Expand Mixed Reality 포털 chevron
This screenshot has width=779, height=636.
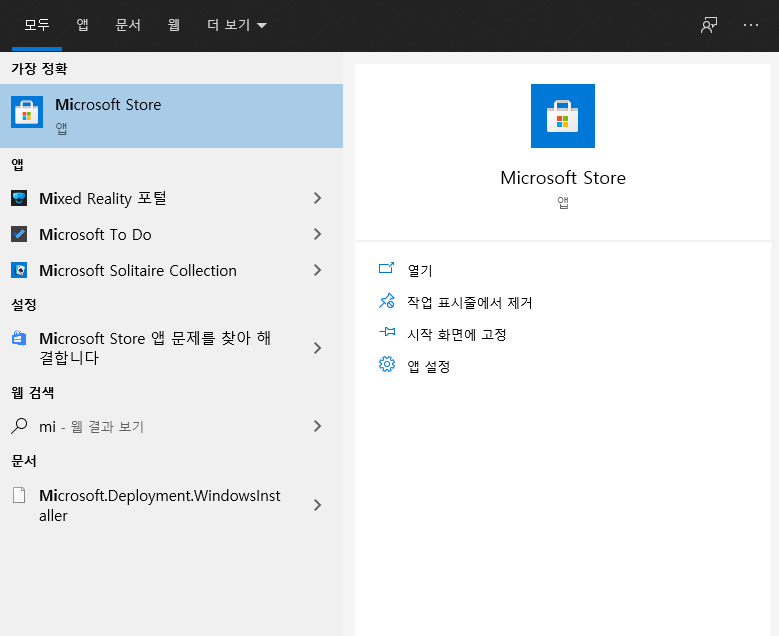click(317, 198)
